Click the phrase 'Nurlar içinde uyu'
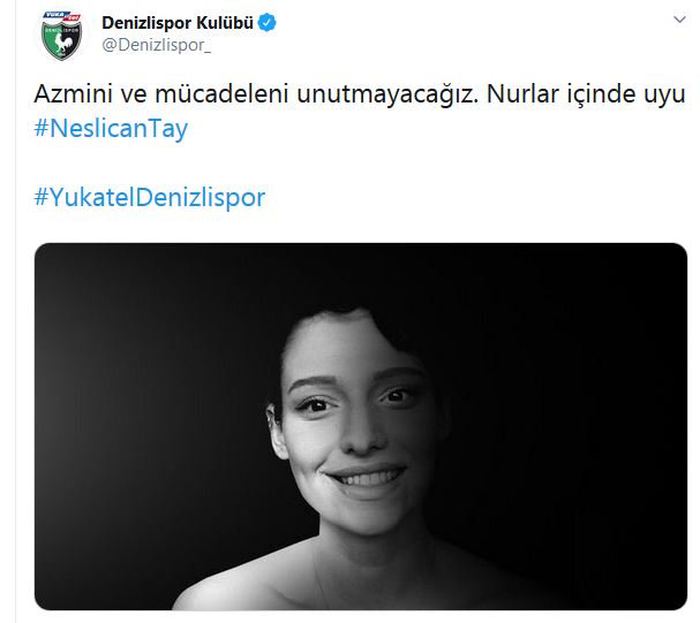This screenshot has width=700, height=623. coord(586,94)
